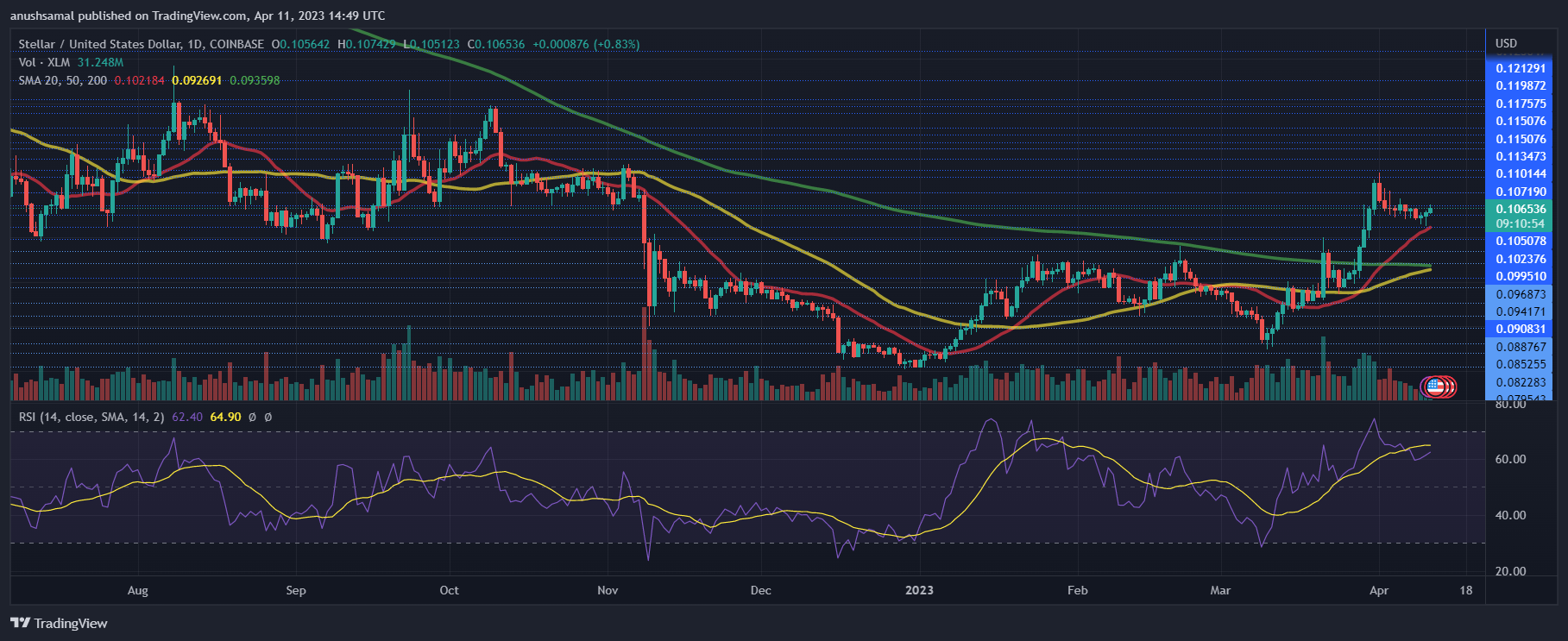Click the 0.115076 price level label
Viewport: 1568px width, 641px height.
[1521, 121]
